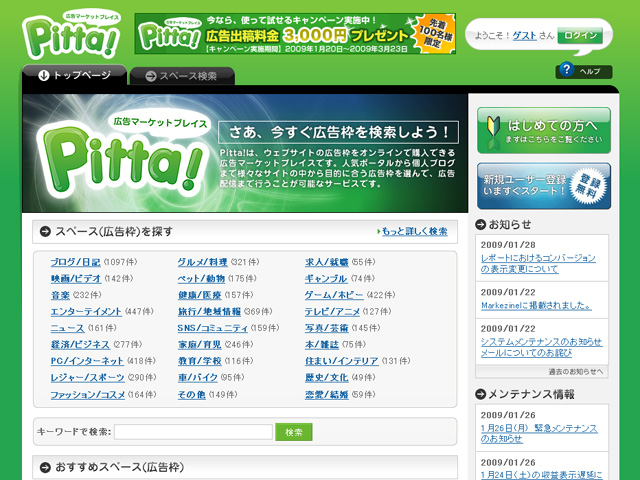Open the 3,000円 campaign banner

295,33
